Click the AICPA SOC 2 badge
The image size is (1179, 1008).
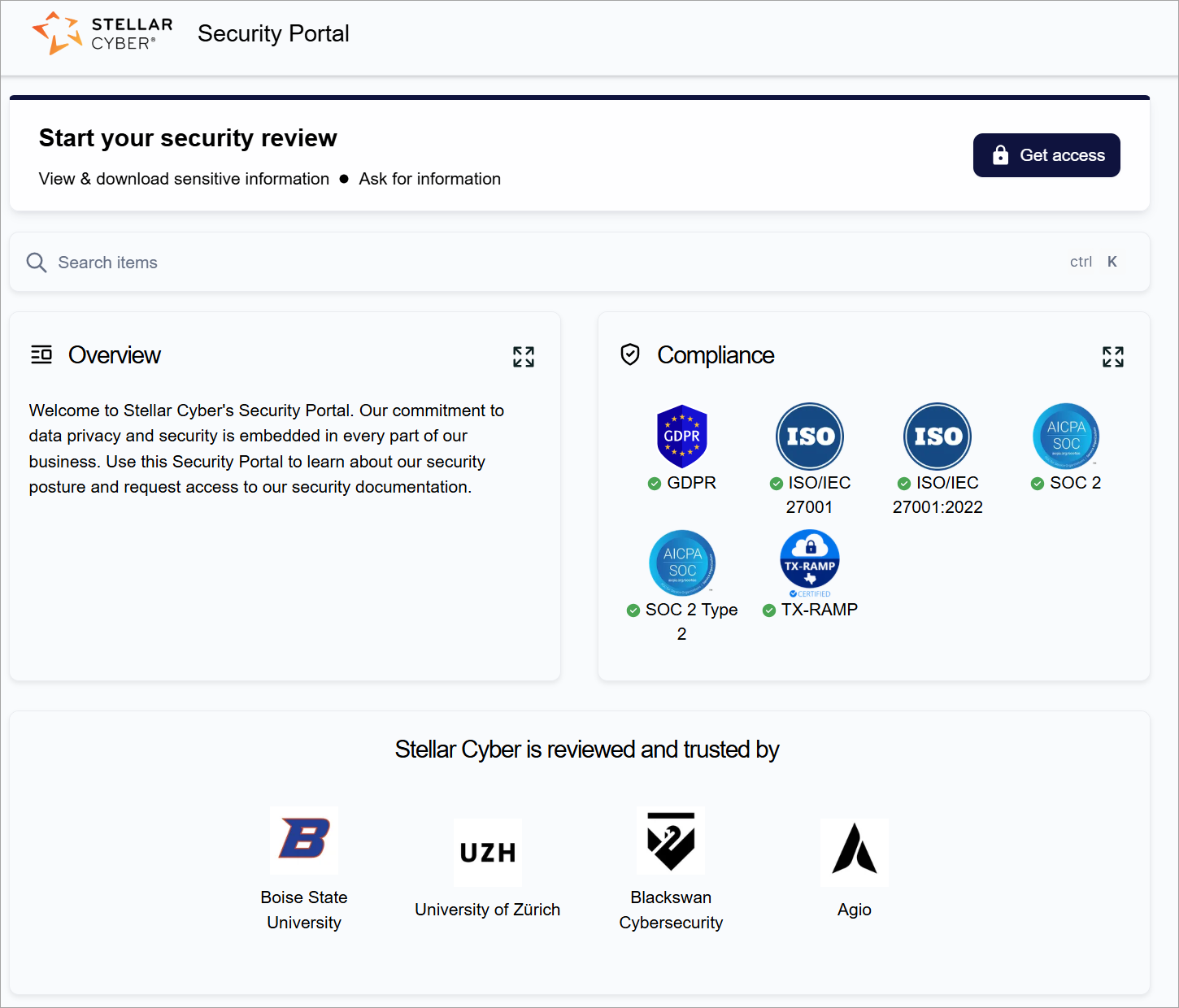(x=1065, y=436)
